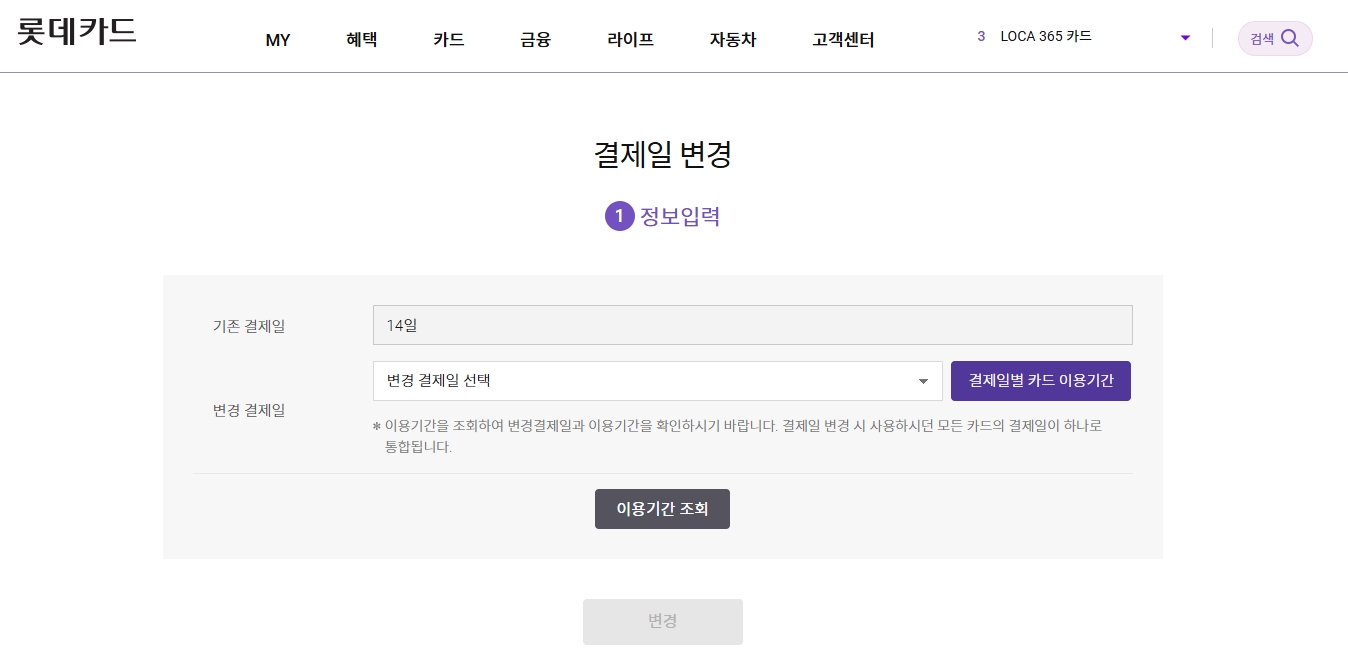Click the 결제일 변경 page heading
The image size is (1348, 671).
tap(663, 155)
